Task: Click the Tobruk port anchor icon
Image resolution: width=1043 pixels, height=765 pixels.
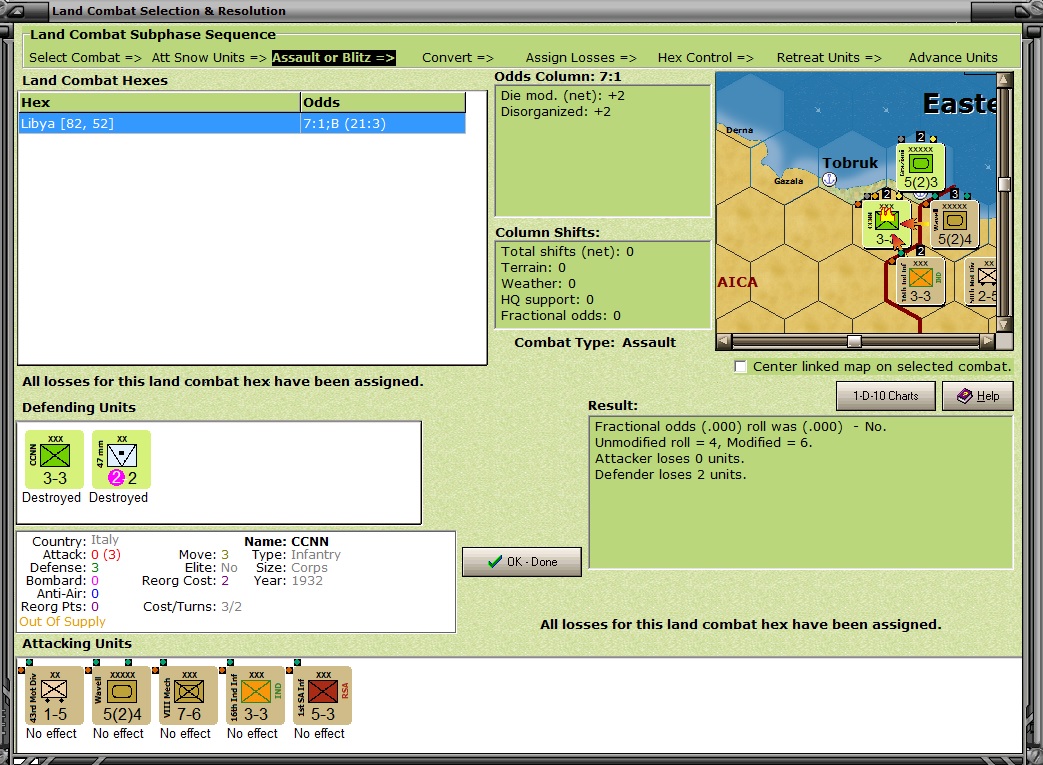Action: 829,179
